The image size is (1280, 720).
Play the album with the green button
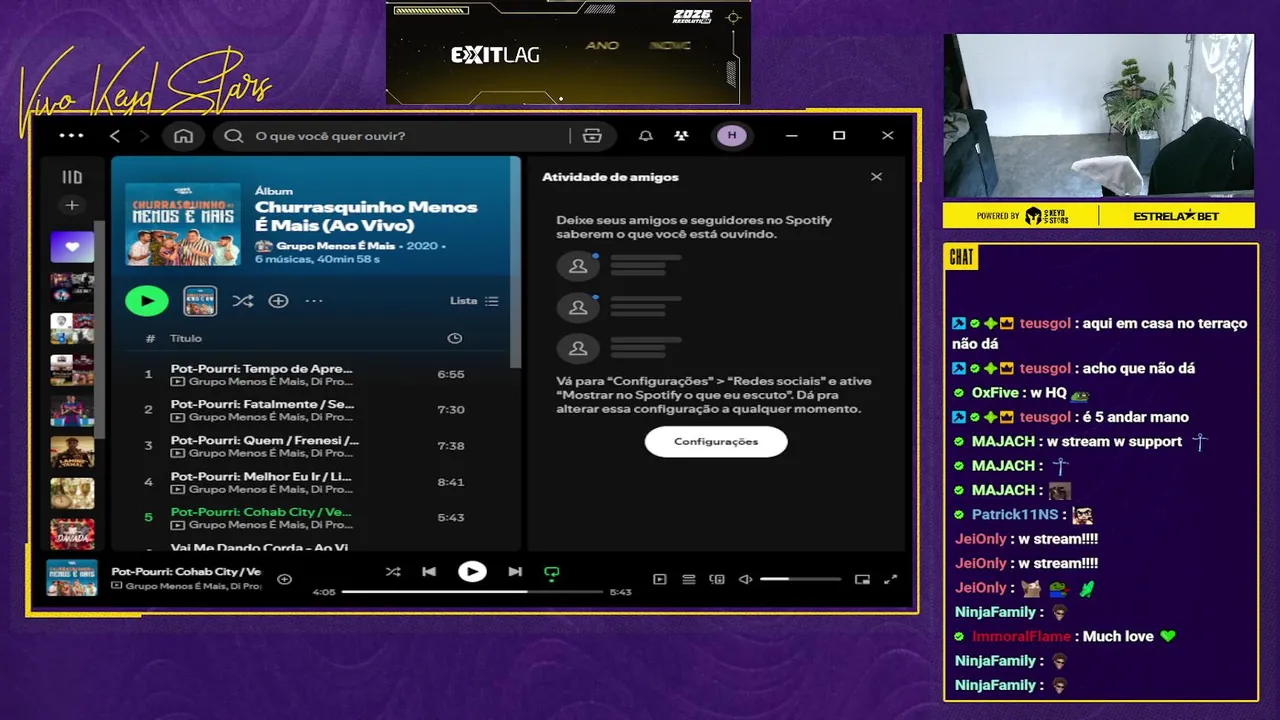tap(147, 300)
